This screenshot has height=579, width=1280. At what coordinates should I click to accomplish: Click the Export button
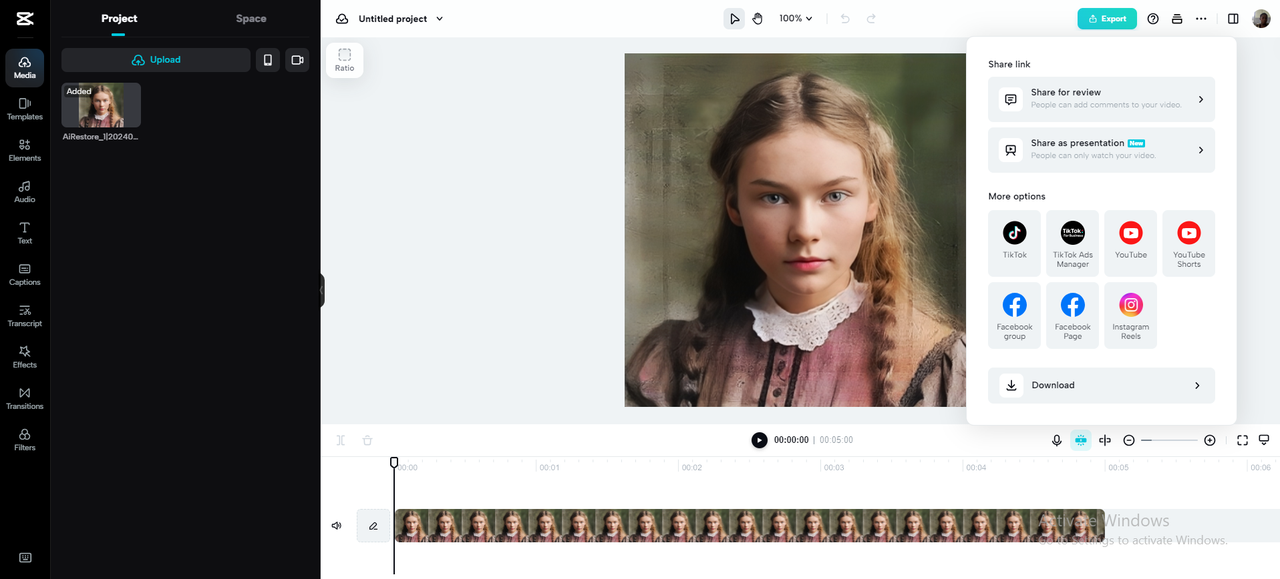tap(1107, 19)
